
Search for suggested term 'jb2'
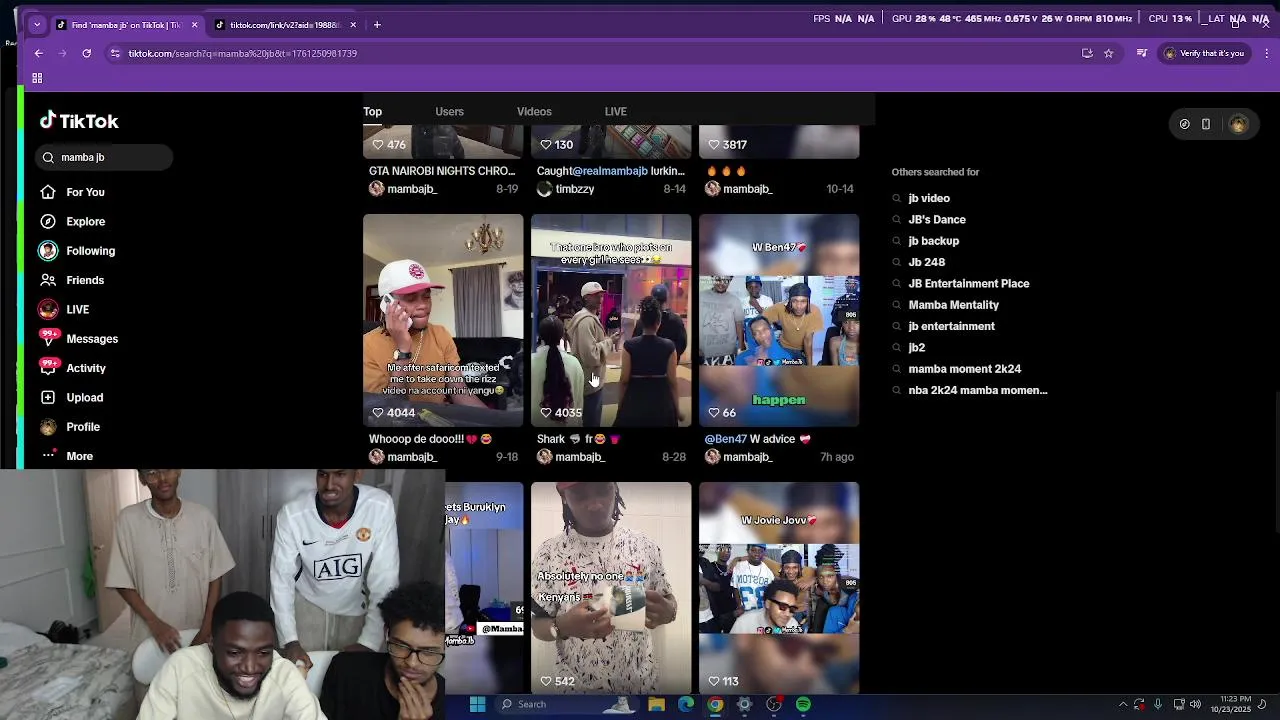[x=916, y=348]
